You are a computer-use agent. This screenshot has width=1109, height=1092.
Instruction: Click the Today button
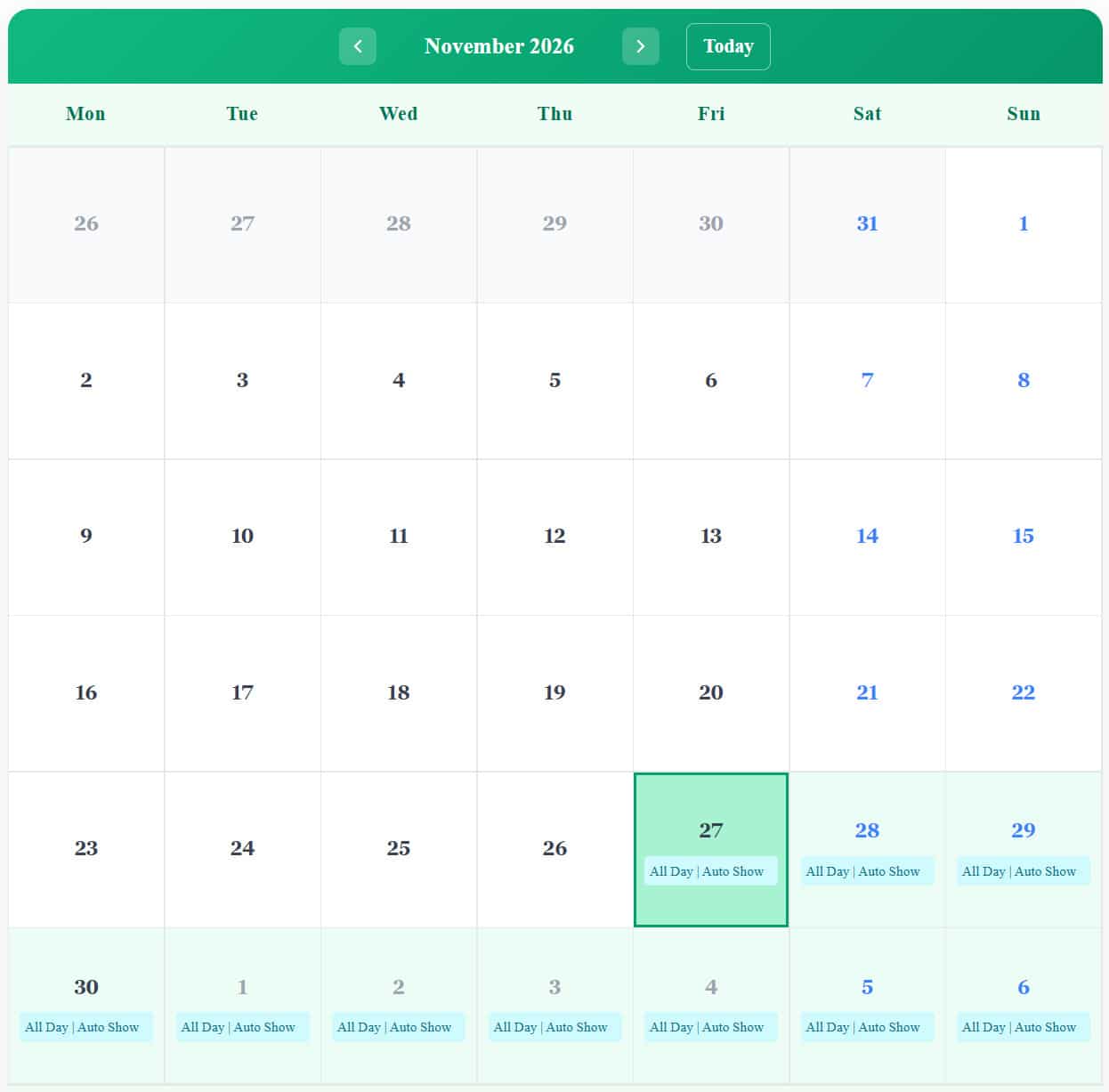click(728, 46)
